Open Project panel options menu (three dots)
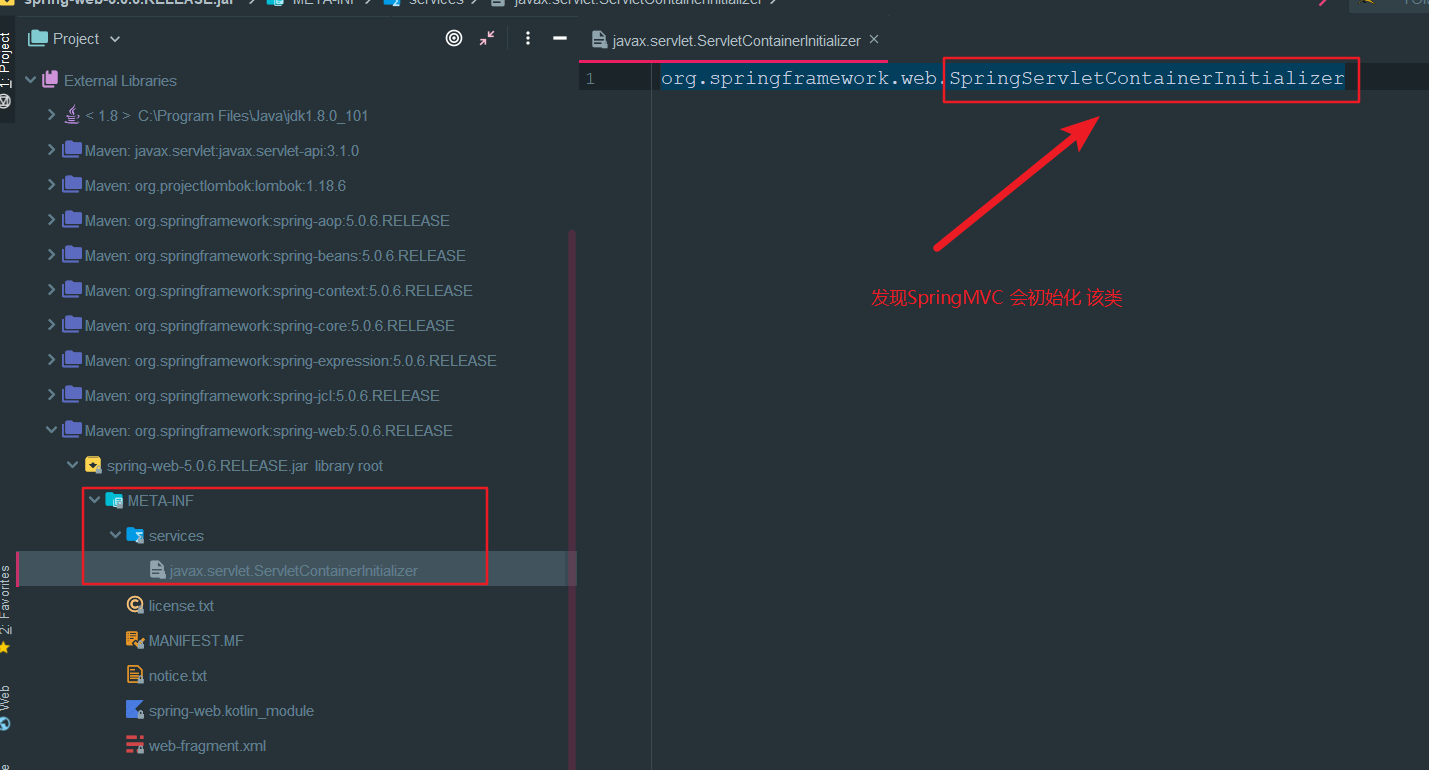 click(527, 38)
